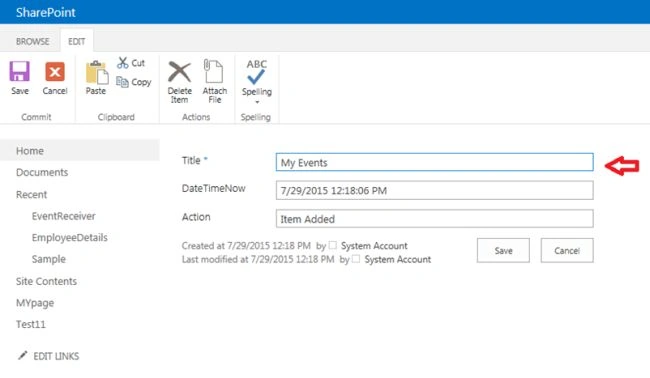Open the Test11 navigation link
This screenshot has height=378, width=650.
(31, 324)
